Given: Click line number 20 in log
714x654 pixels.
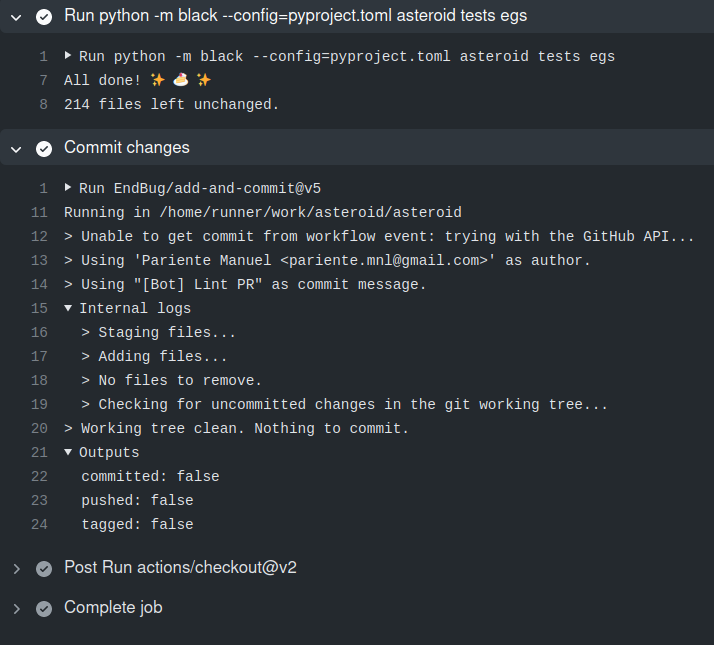Looking at the screenshot, I should pos(39,428).
